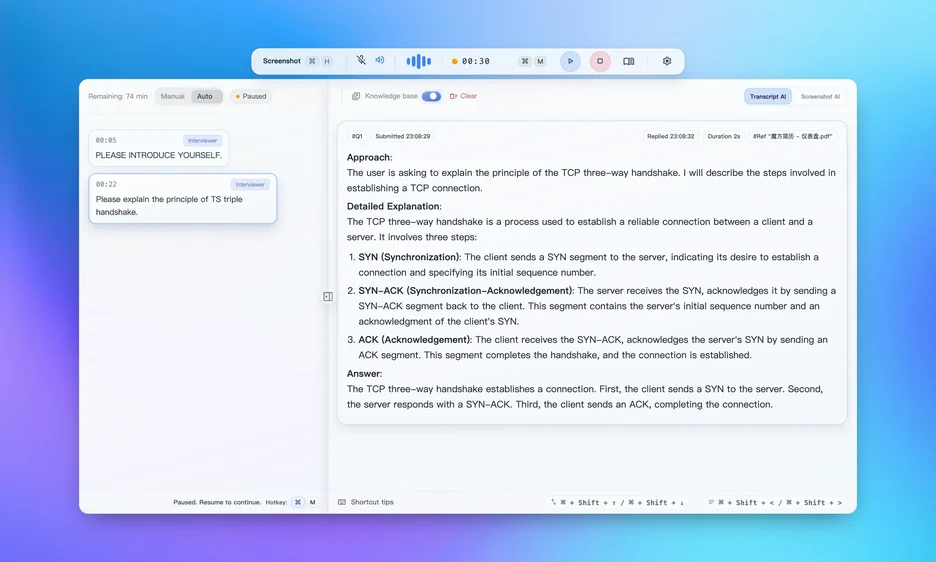Screen dimensions: 936x562
Task: Switch mode to Manual
Action: (173, 97)
